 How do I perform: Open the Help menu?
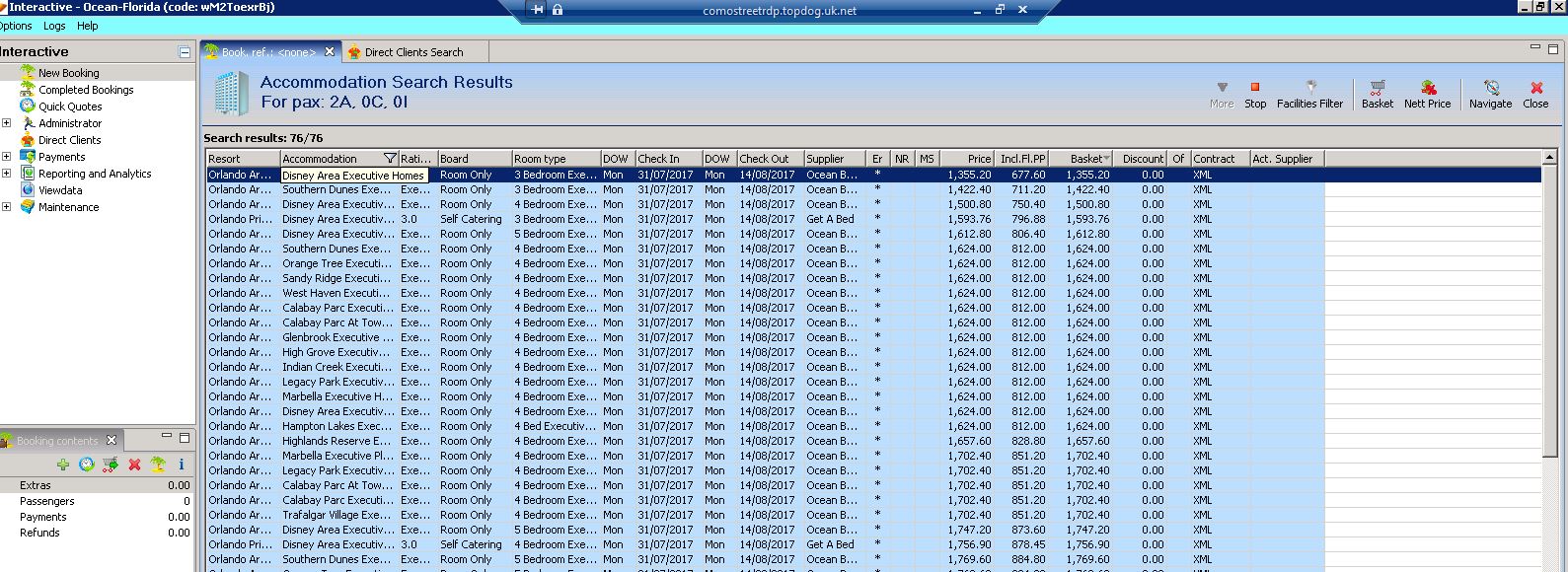coord(88,26)
